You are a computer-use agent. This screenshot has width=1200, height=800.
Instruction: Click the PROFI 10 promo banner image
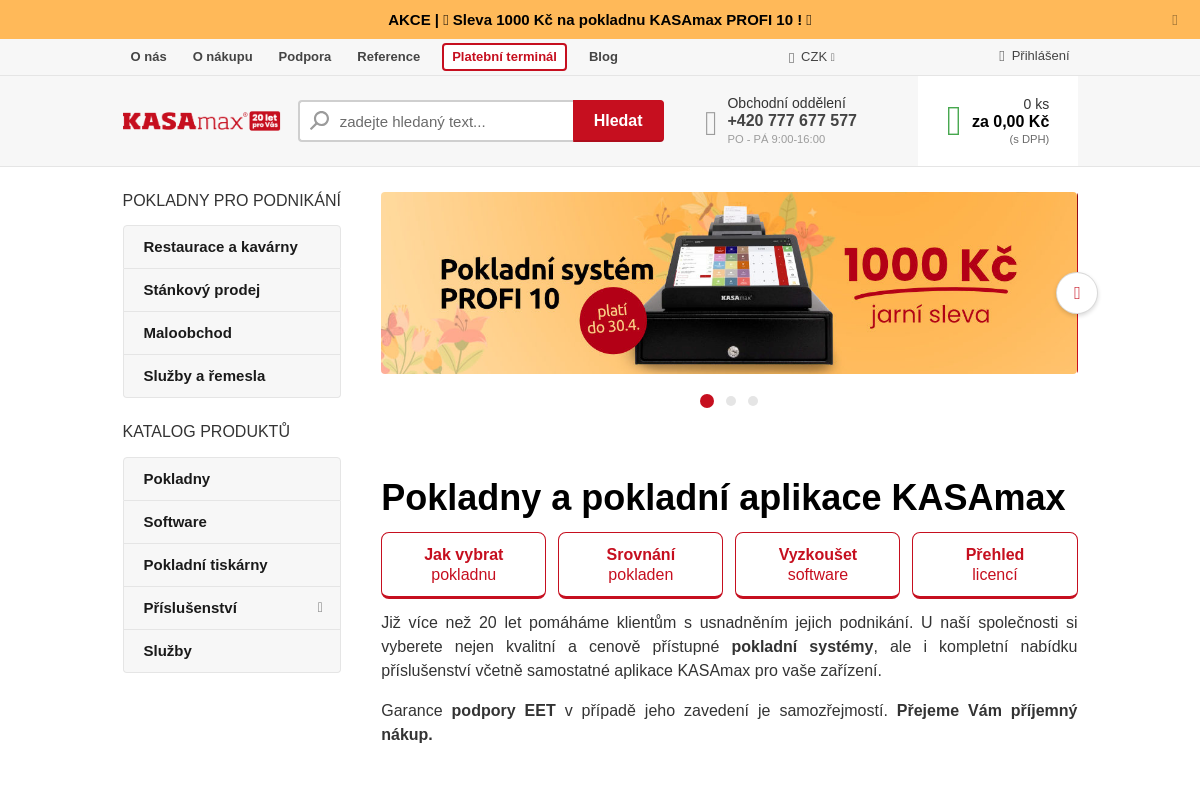click(x=729, y=283)
